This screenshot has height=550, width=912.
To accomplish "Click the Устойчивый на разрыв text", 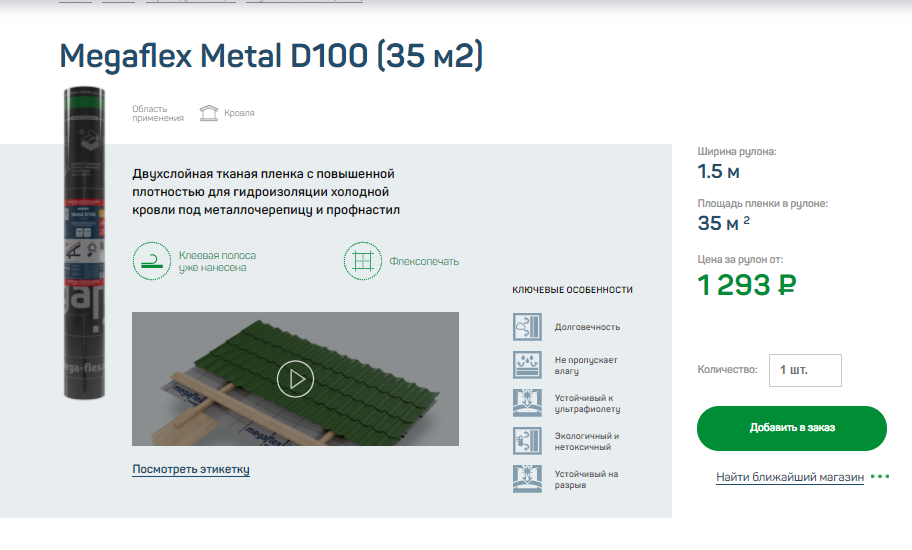I will (x=586, y=479).
